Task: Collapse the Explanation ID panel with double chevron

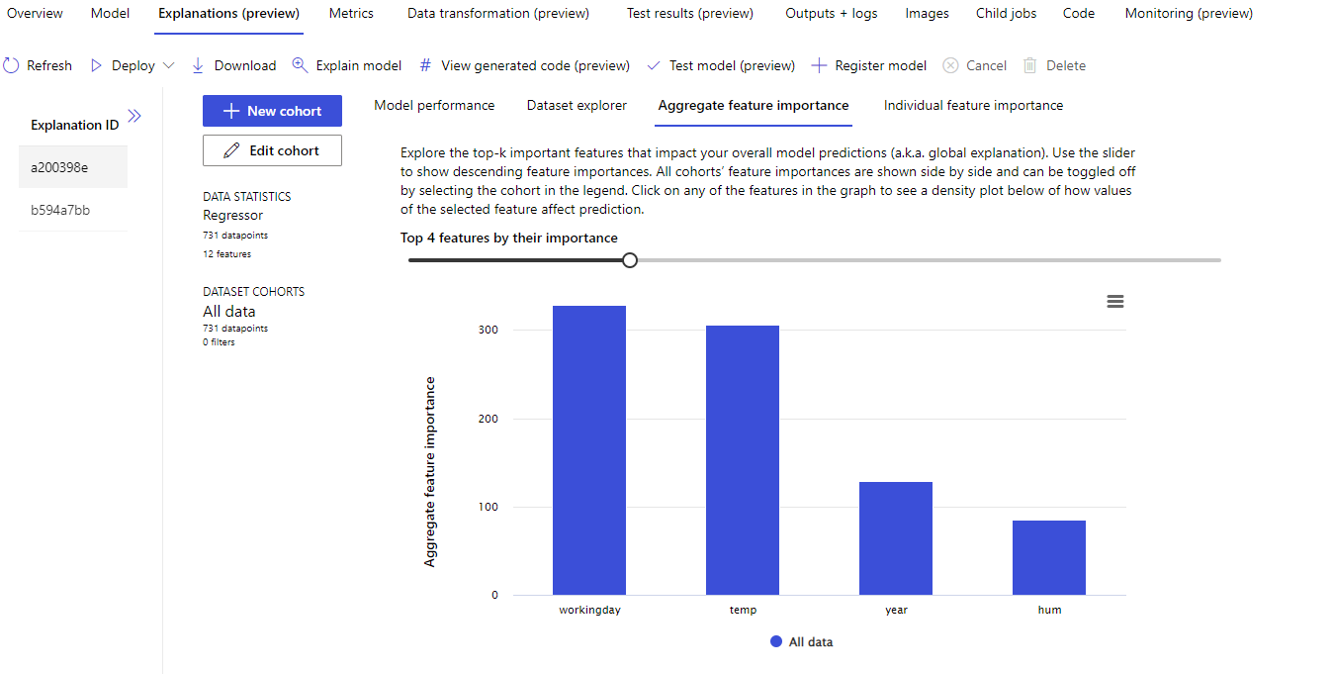Action: (135, 116)
